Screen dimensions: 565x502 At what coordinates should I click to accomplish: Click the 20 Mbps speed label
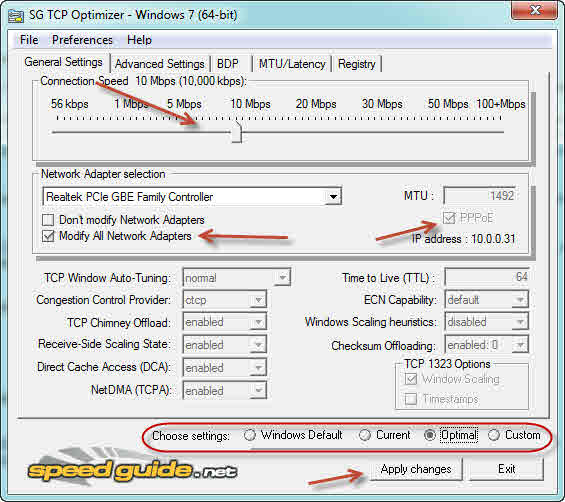[316, 104]
